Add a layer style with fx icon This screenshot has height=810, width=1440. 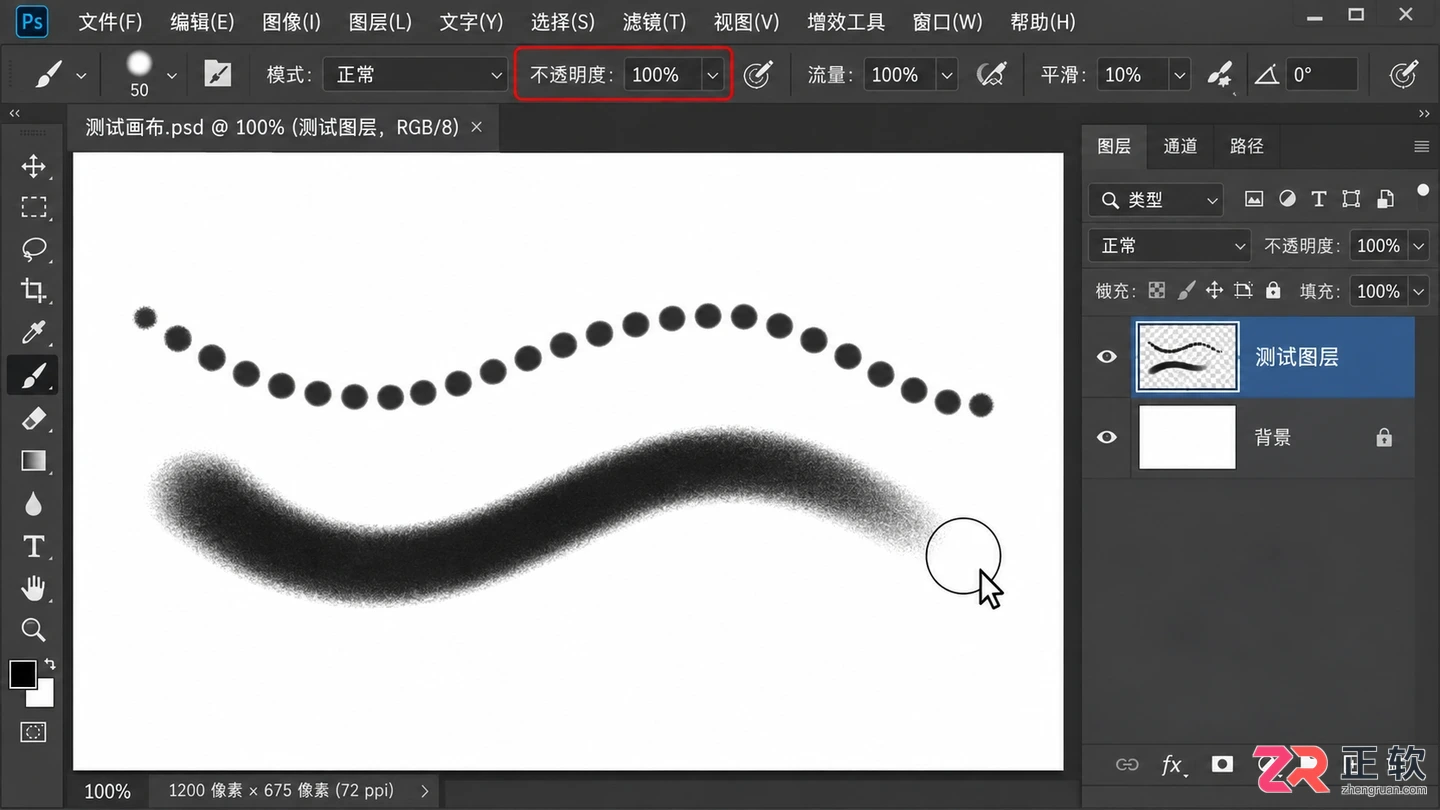point(1174,765)
